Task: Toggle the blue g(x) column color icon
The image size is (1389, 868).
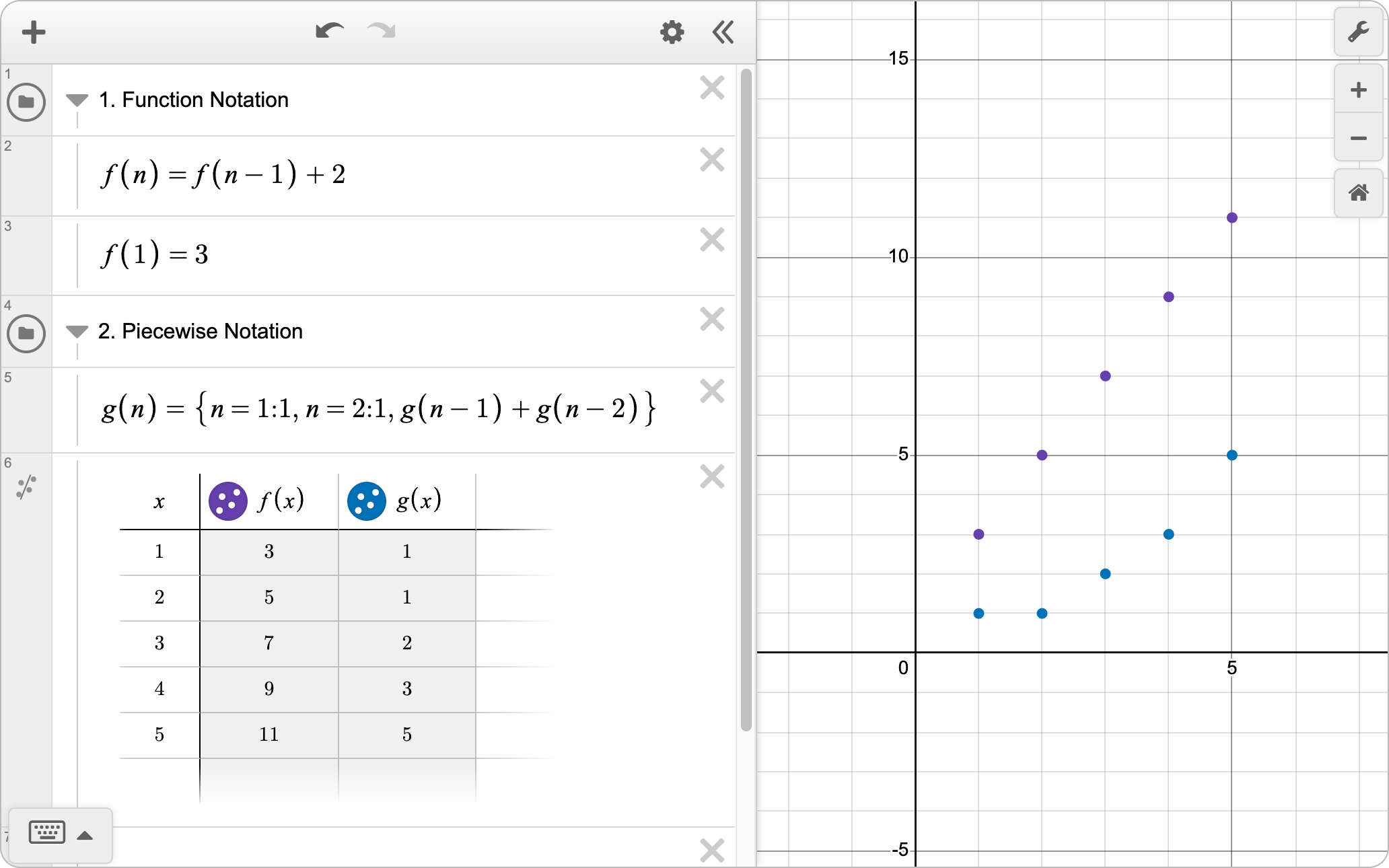Action: (x=366, y=501)
